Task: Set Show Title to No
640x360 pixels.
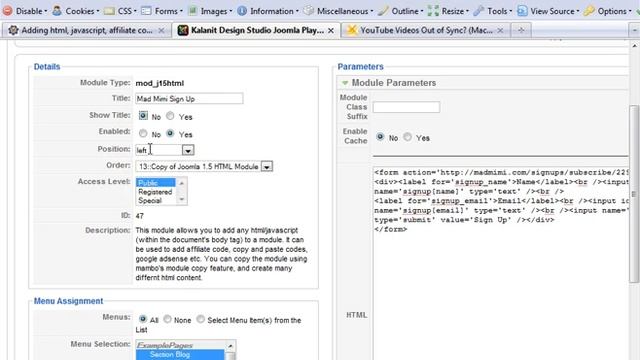Action: point(143,116)
